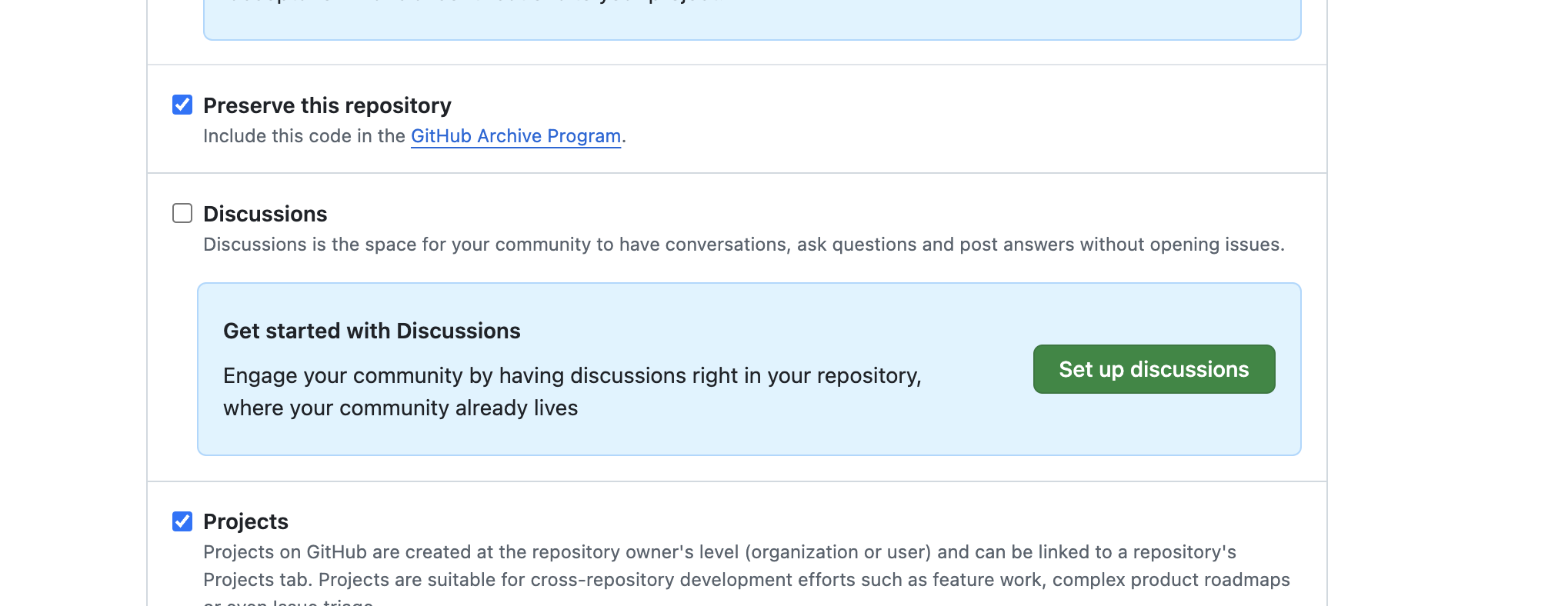Click first line of Projects description
Screen dimensions: 1568x606
pyautogui.click(x=719, y=552)
